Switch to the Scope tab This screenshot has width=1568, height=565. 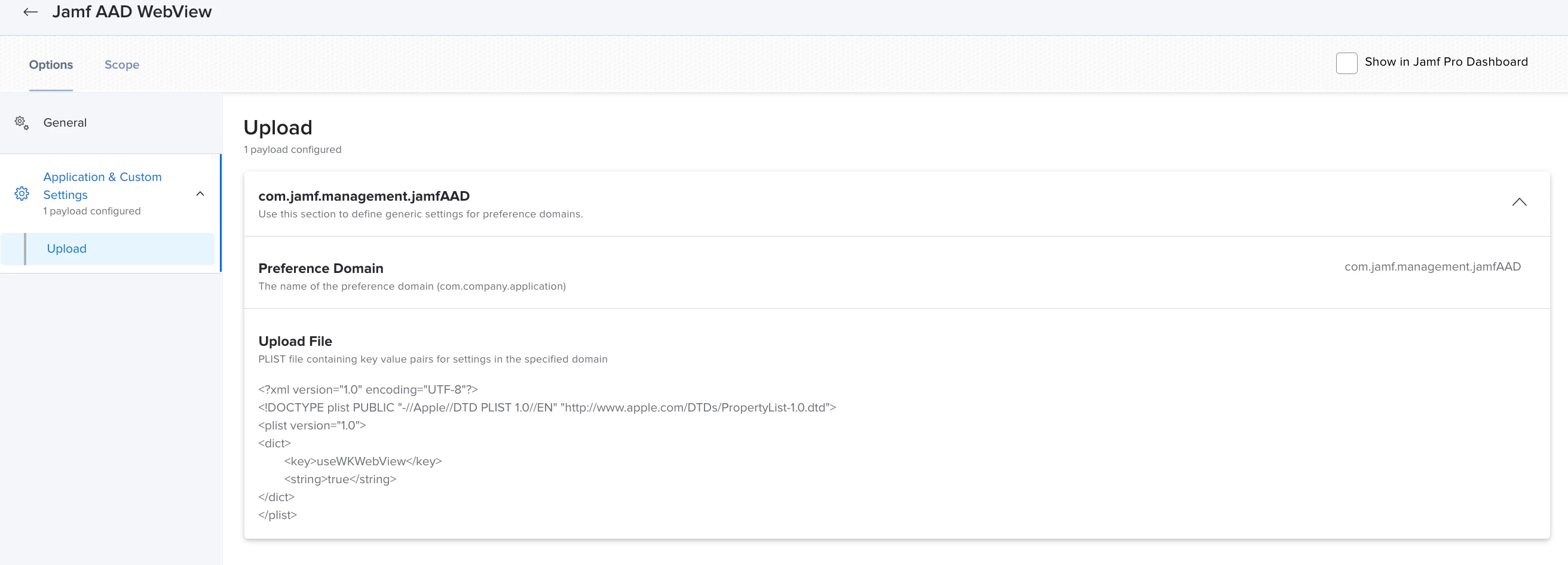122,65
